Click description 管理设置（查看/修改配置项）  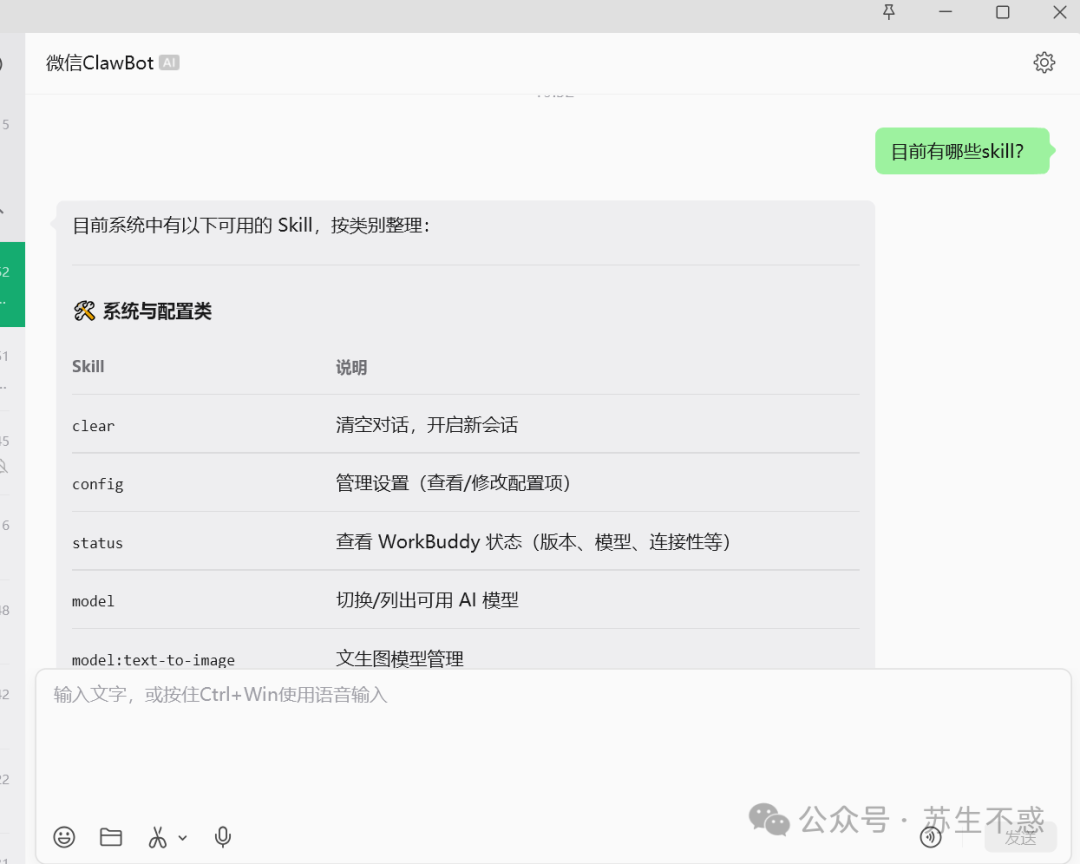pyautogui.click(x=453, y=483)
